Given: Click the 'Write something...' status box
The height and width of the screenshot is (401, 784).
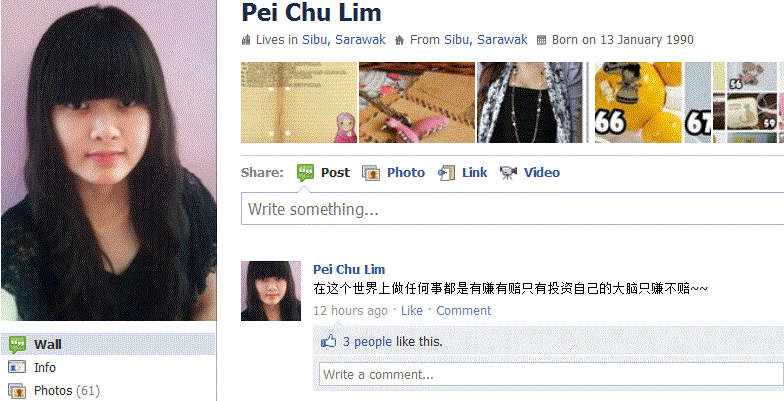Looking at the screenshot, I should (512, 208).
